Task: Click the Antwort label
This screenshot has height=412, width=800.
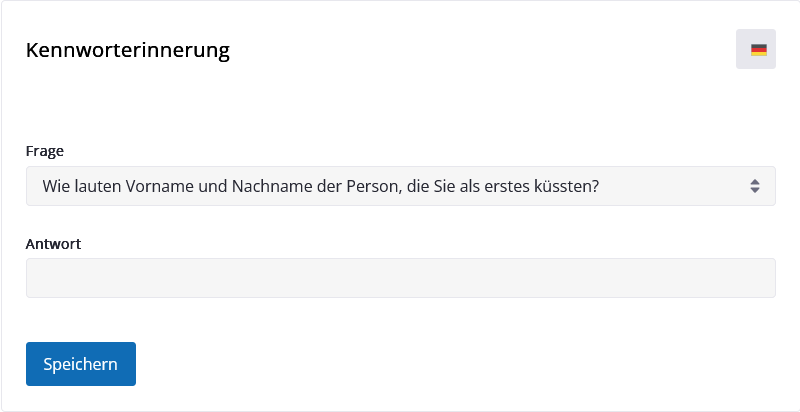Action: [53, 244]
